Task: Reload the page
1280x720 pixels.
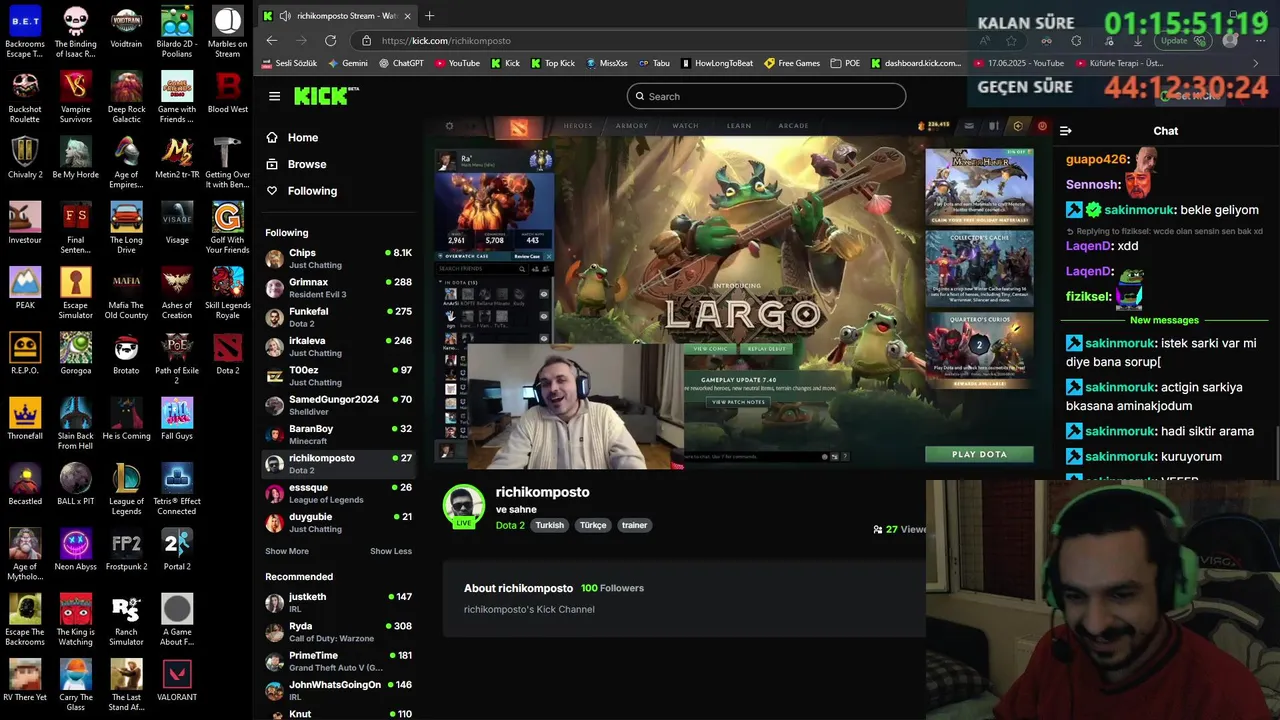Action: pos(330,40)
